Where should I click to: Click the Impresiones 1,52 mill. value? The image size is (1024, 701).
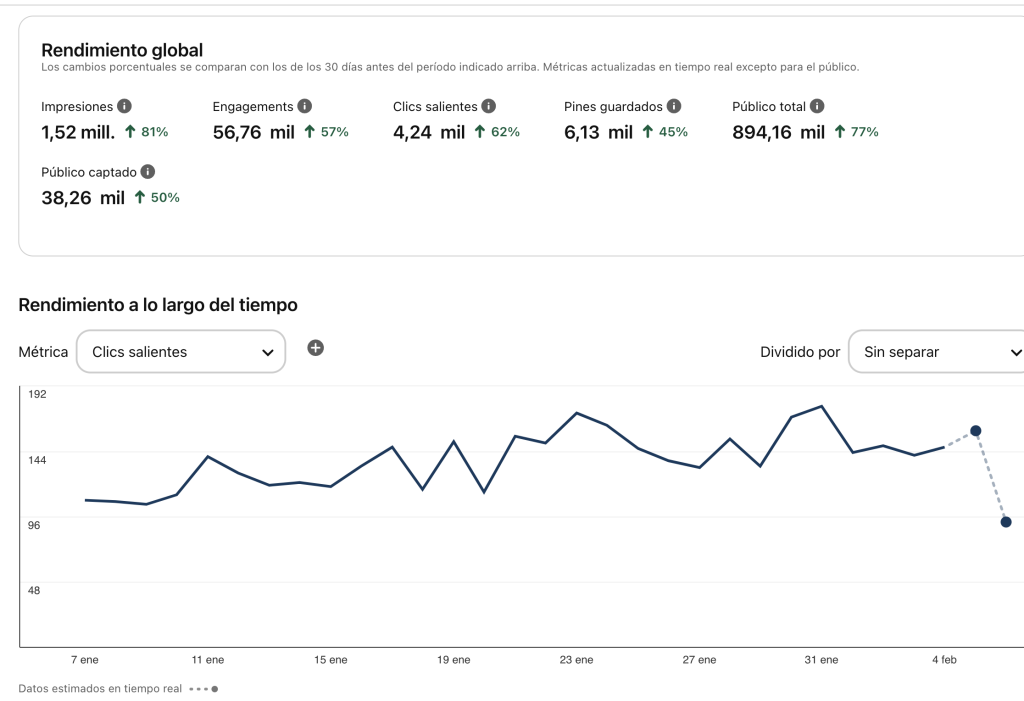(78, 132)
